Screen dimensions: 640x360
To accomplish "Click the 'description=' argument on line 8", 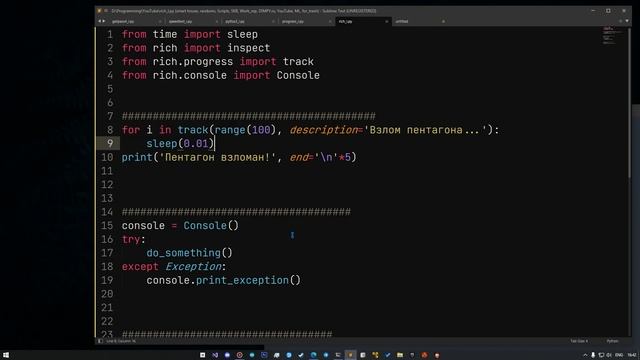I will (x=327, y=130).
